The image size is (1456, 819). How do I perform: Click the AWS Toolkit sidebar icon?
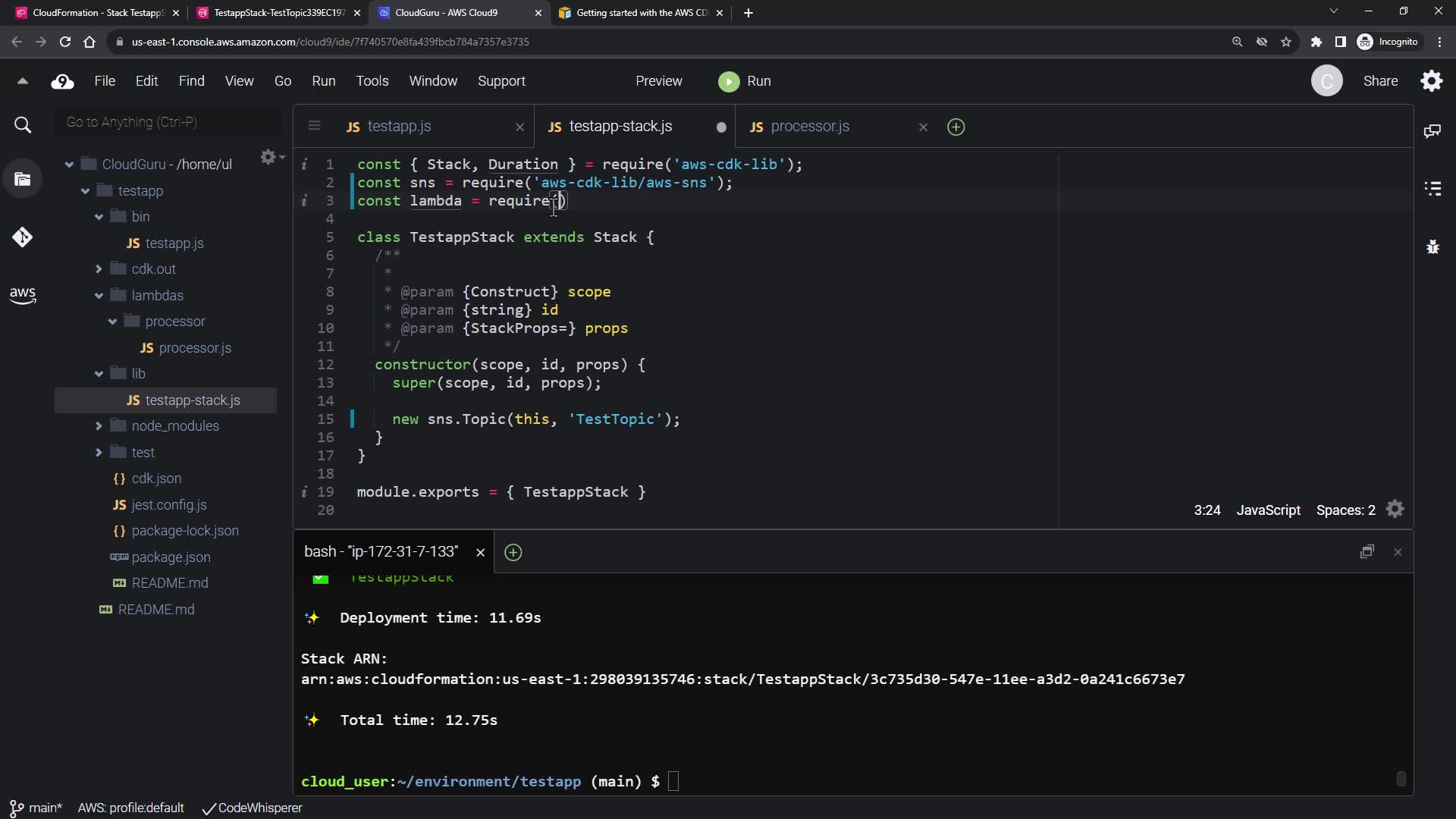pyautogui.click(x=22, y=295)
